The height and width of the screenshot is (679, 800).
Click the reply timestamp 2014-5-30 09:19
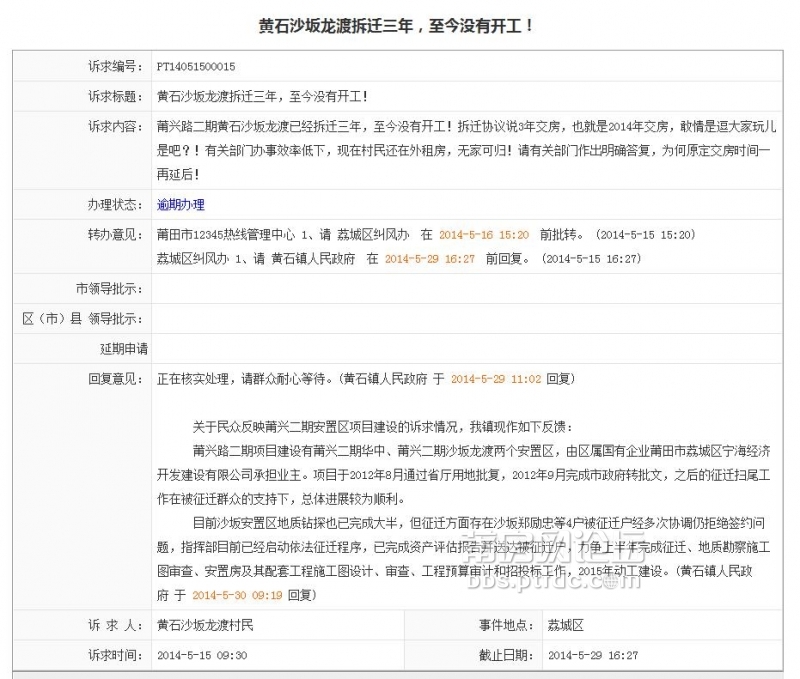coord(237,595)
